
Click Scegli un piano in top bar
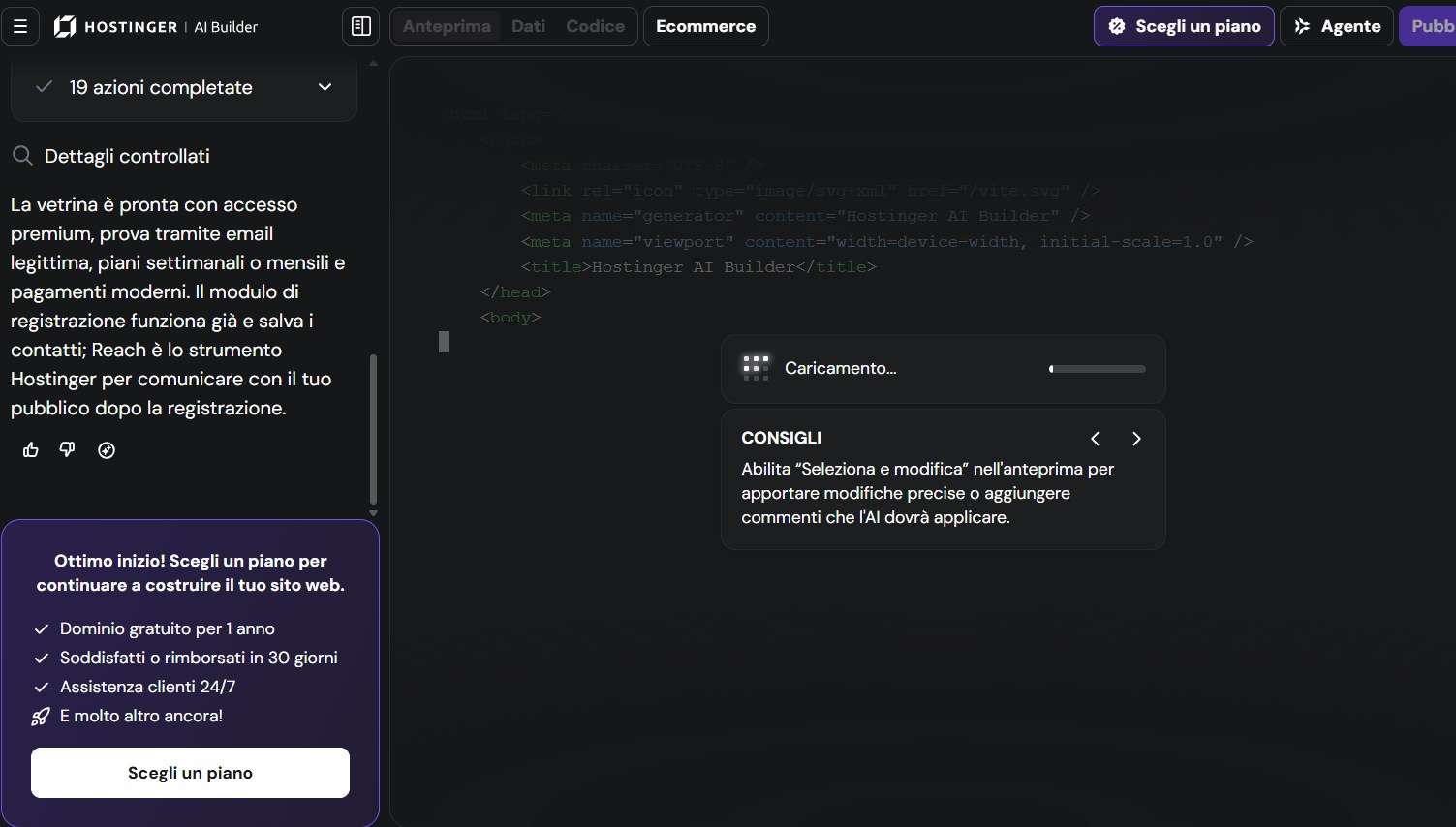coord(1184,26)
